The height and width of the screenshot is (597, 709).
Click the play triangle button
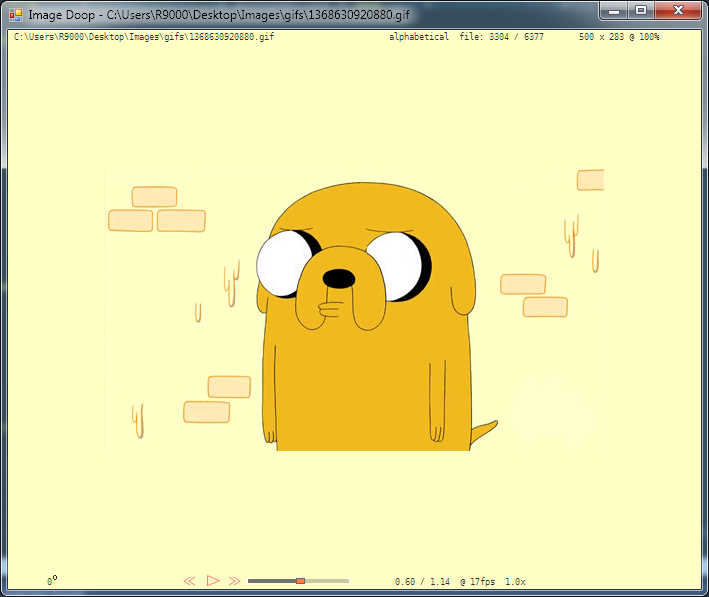(x=213, y=580)
